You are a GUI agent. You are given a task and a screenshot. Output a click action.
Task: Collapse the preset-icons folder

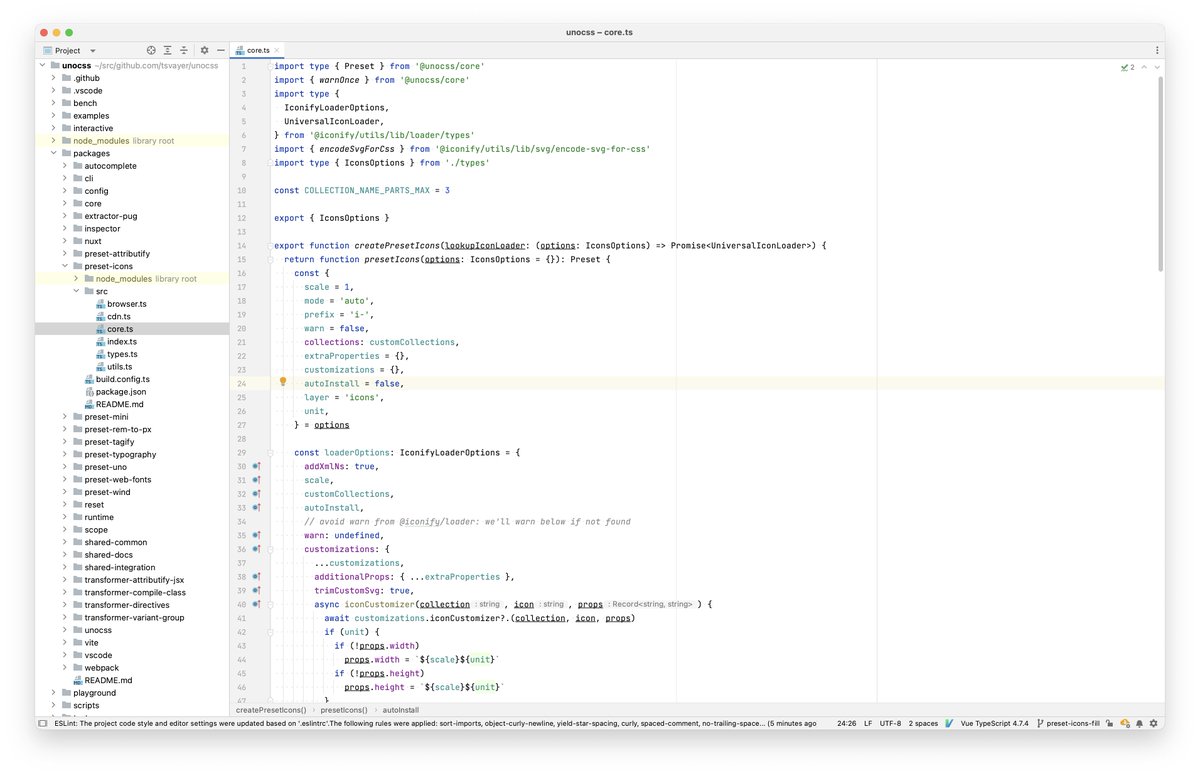tap(65, 266)
